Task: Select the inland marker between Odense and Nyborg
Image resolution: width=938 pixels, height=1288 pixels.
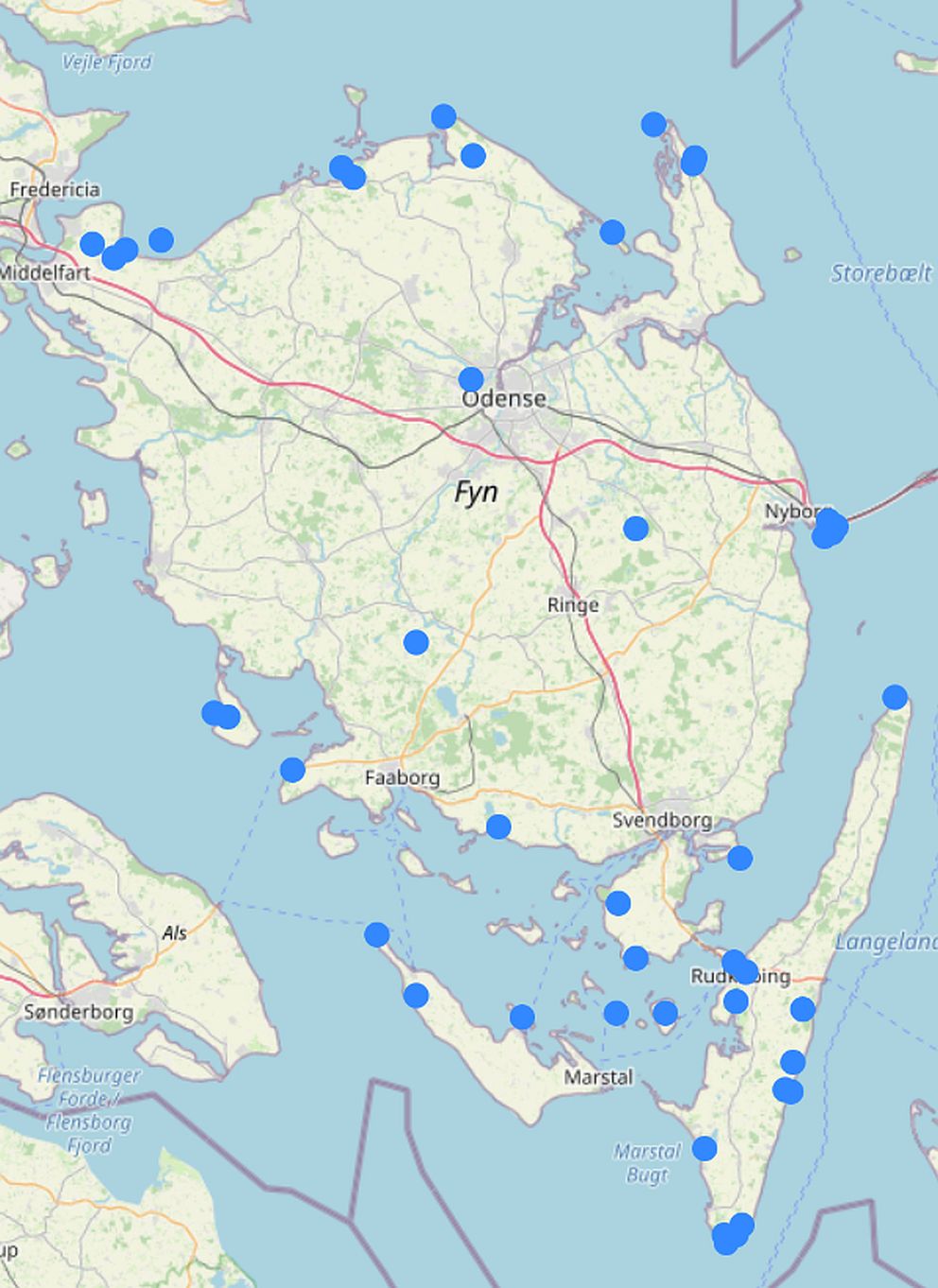Action: pyautogui.click(x=635, y=529)
